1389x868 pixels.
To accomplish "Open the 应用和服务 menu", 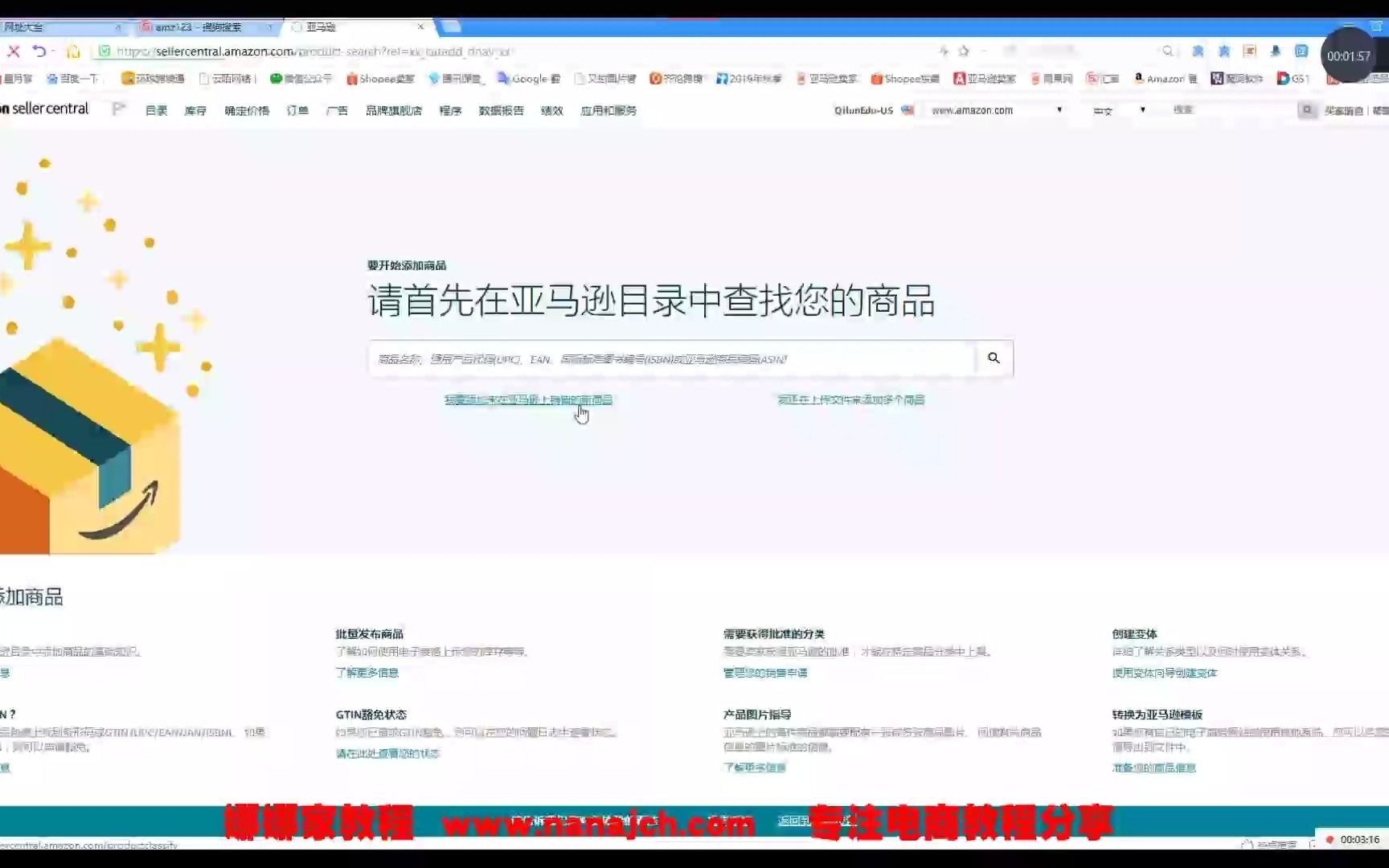I will 608,110.
